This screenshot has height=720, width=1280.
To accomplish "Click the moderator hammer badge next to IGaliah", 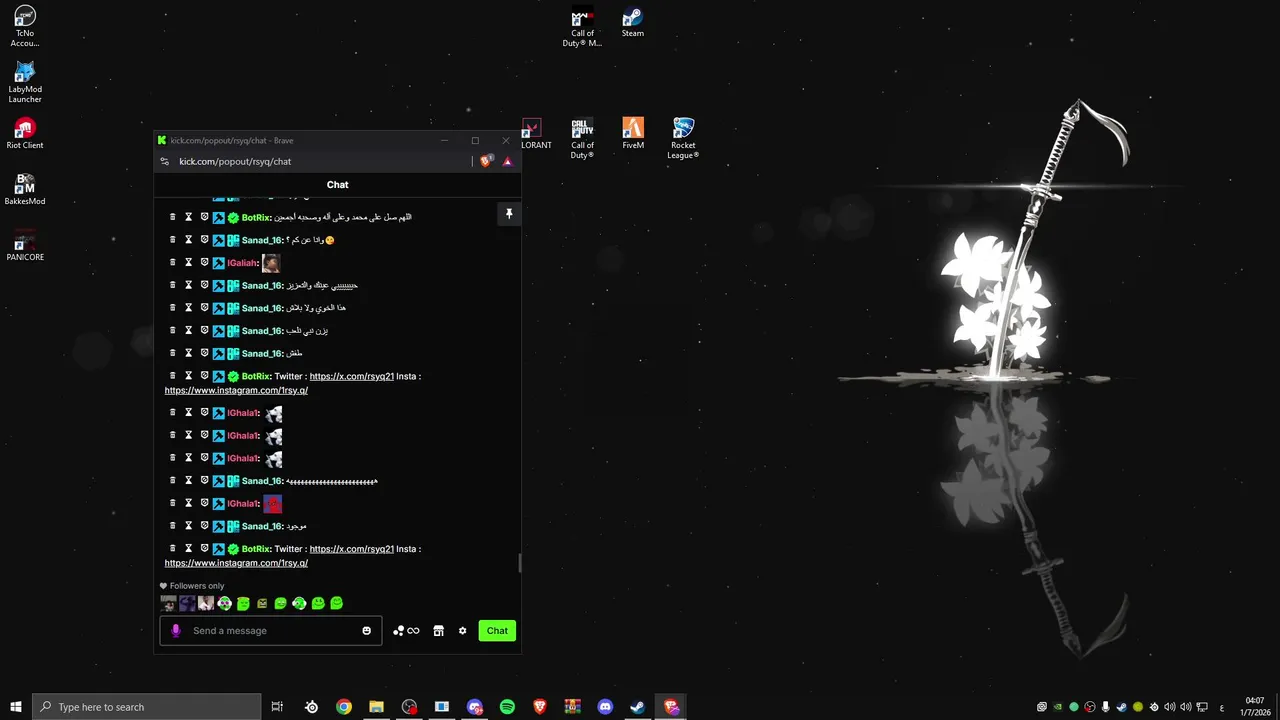I will point(218,263).
